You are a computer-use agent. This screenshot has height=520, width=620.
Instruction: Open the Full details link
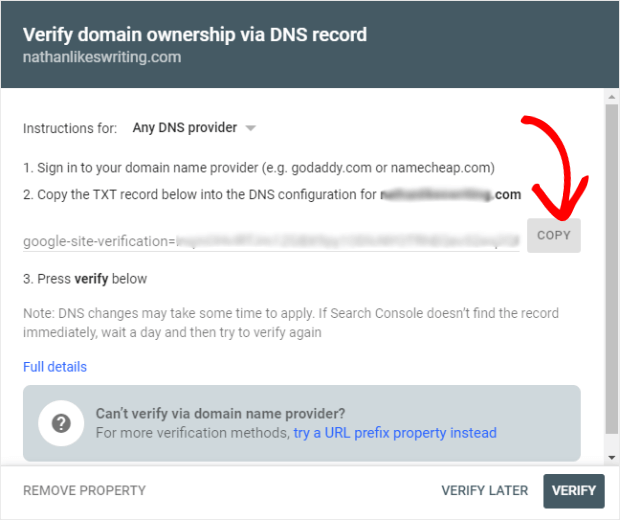[55, 367]
